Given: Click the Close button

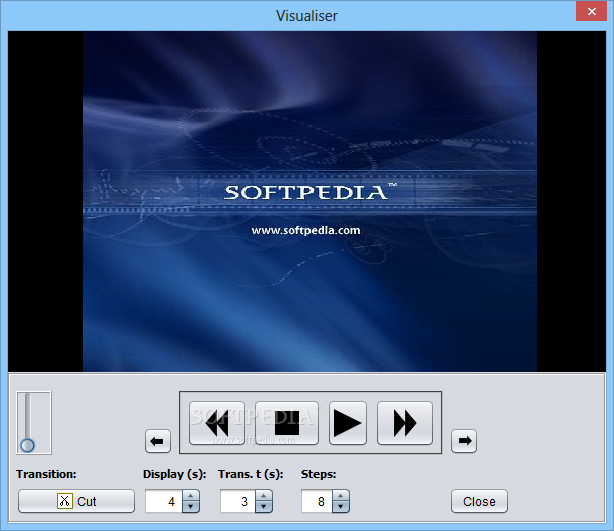Looking at the screenshot, I should (x=479, y=501).
